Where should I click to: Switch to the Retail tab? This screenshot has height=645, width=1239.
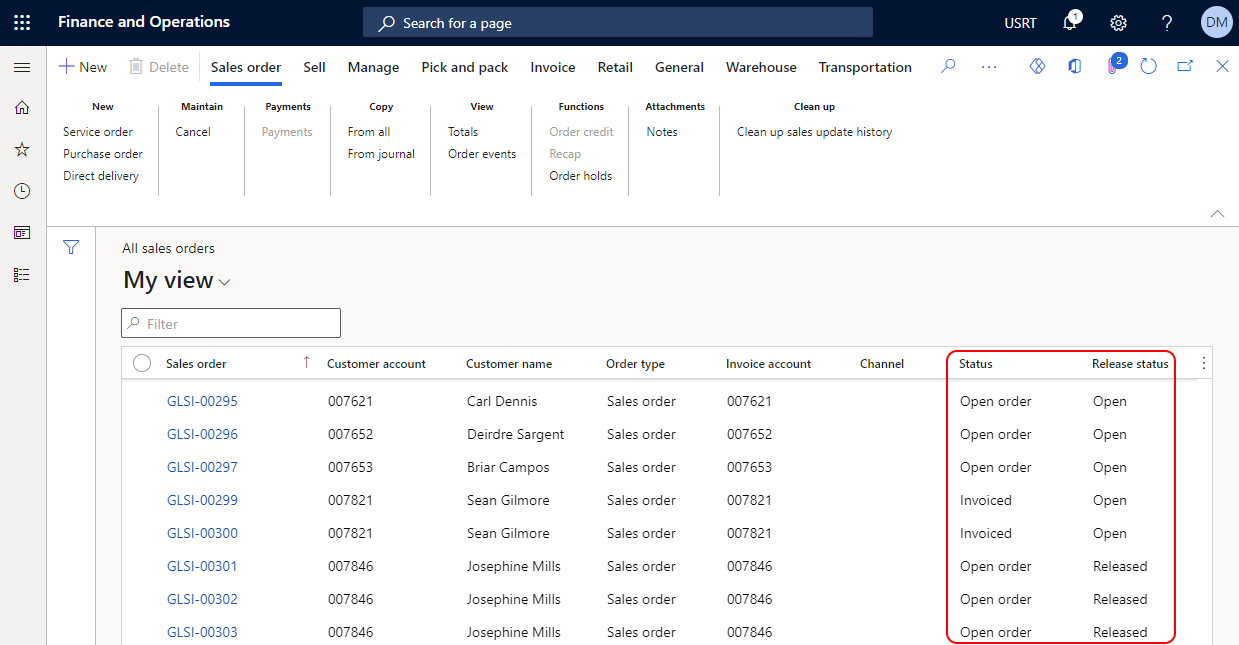click(x=615, y=67)
